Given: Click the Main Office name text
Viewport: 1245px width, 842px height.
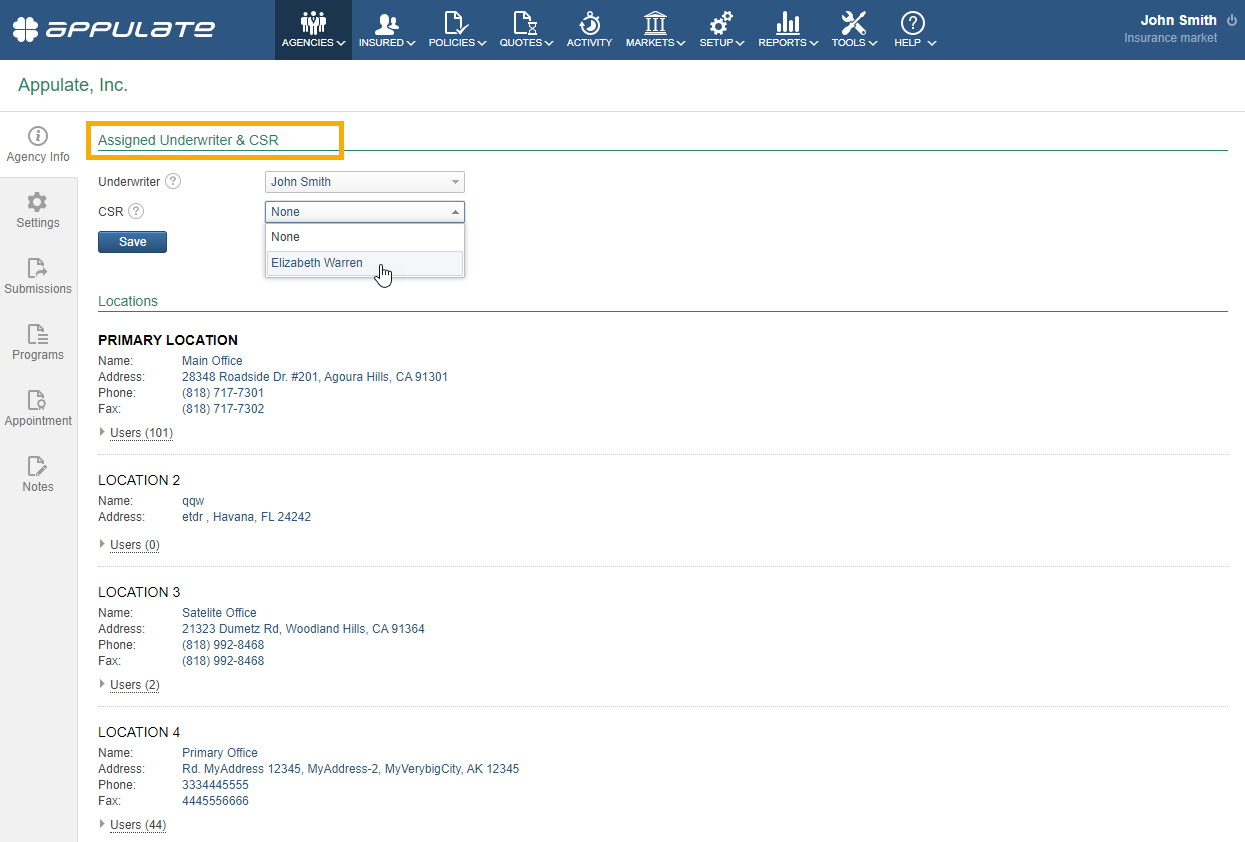Looking at the screenshot, I should [x=212, y=361].
